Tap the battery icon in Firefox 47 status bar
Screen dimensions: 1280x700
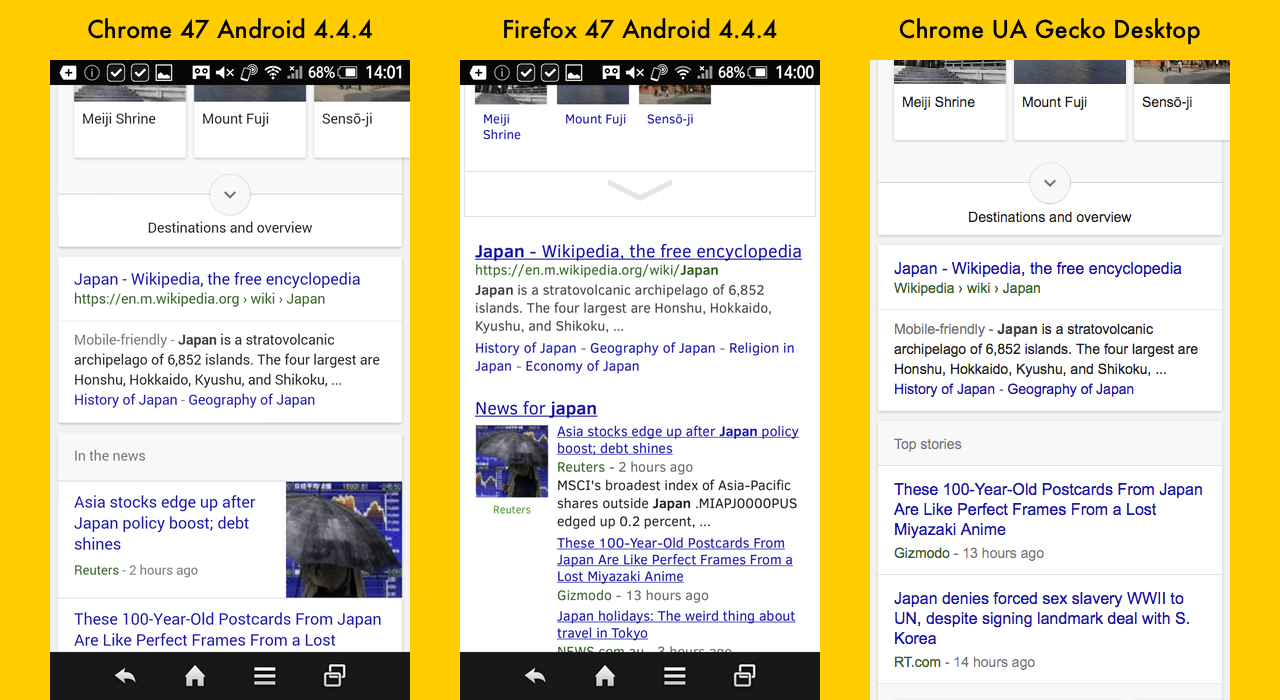(x=758, y=72)
